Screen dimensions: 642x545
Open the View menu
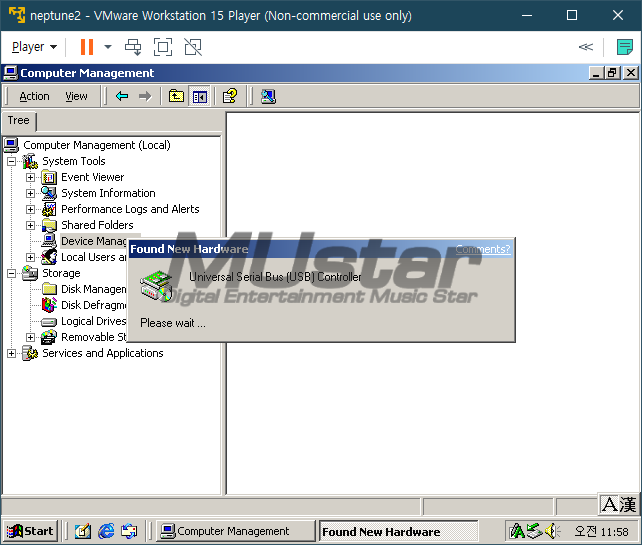tap(76, 96)
